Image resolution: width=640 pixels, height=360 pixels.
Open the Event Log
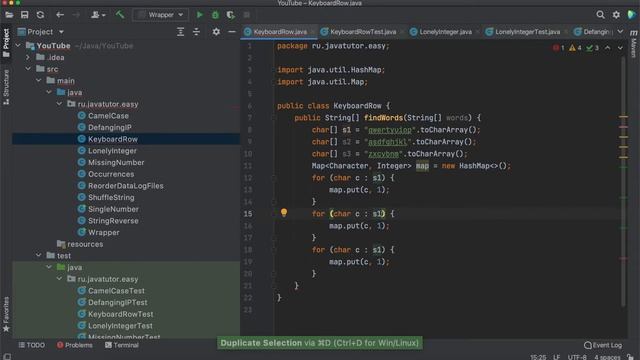603,345
